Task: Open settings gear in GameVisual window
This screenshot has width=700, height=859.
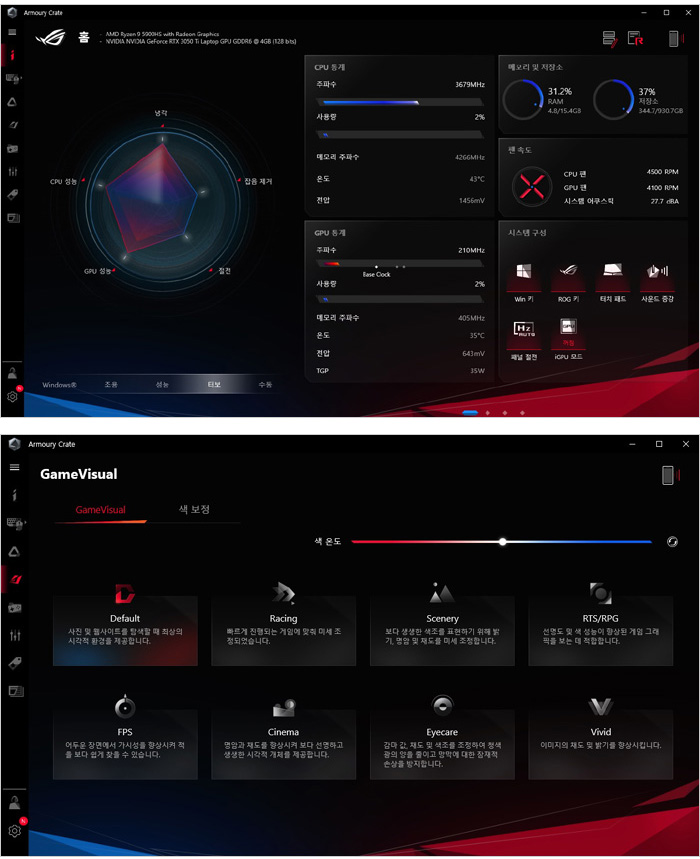Action: (15, 831)
